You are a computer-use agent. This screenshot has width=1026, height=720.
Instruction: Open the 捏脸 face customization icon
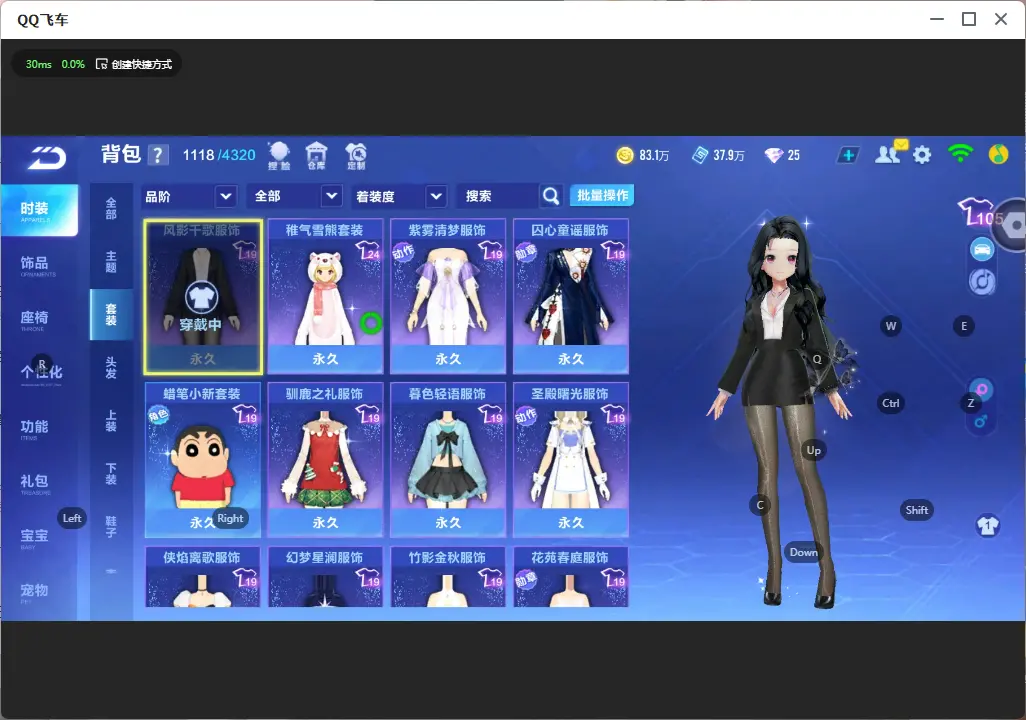tap(279, 156)
